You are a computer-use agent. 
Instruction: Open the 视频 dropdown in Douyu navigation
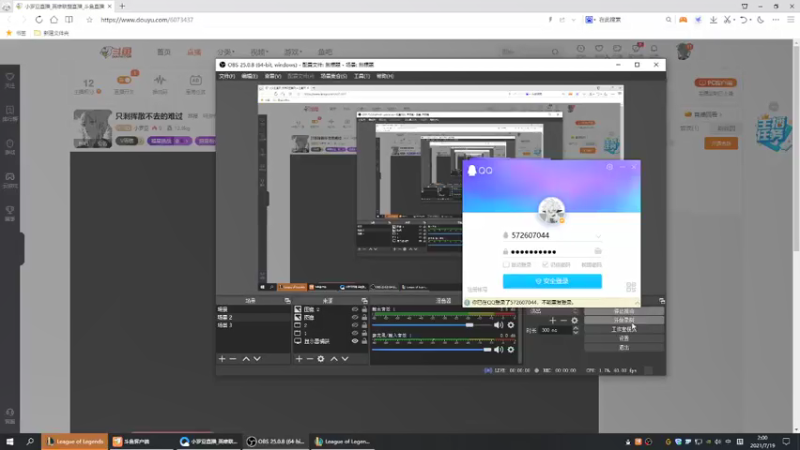tap(259, 52)
